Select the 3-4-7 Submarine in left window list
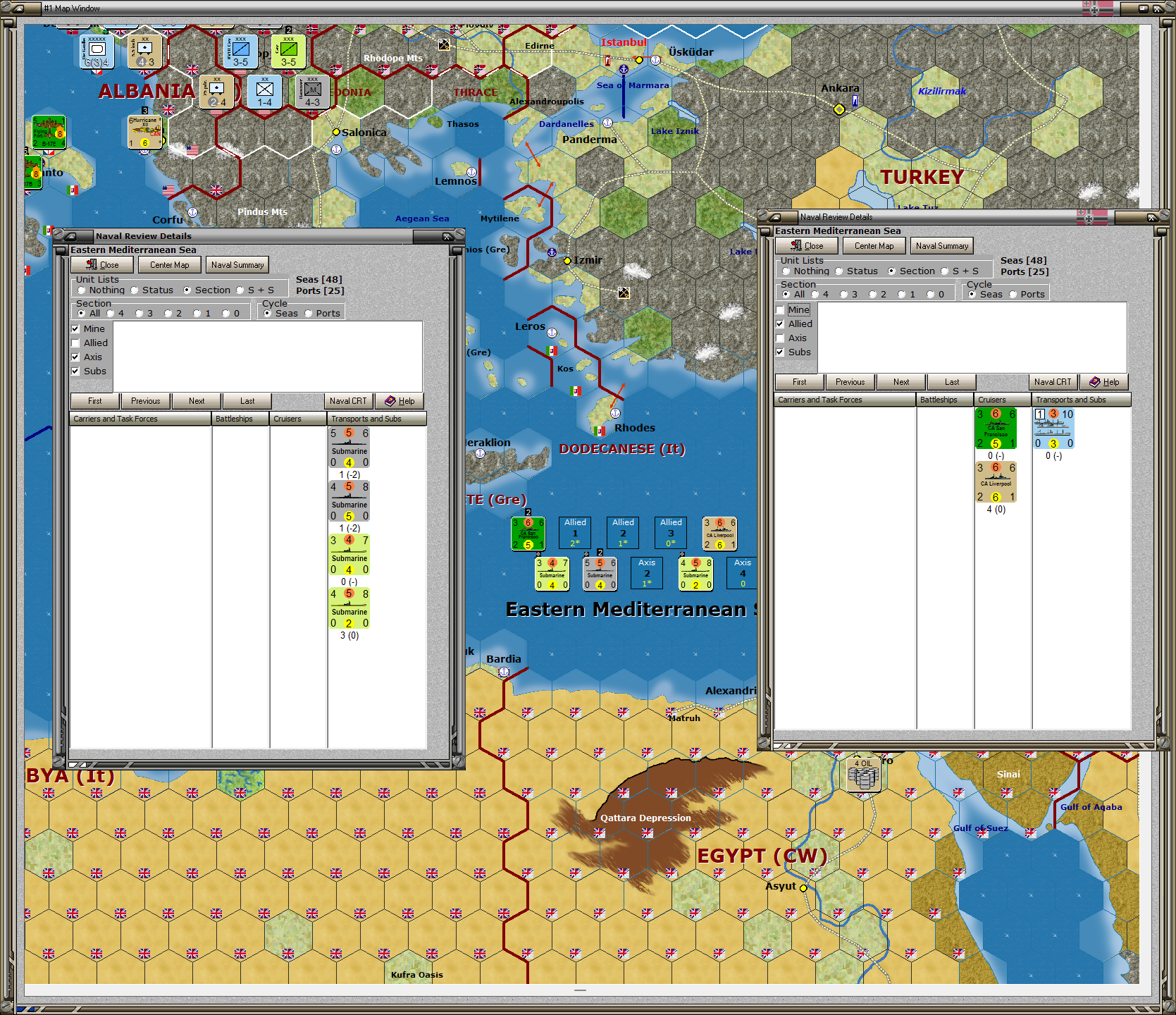Image resolution: width=1176 pixels, height=1015 pixels. click(x=349, y=555)
